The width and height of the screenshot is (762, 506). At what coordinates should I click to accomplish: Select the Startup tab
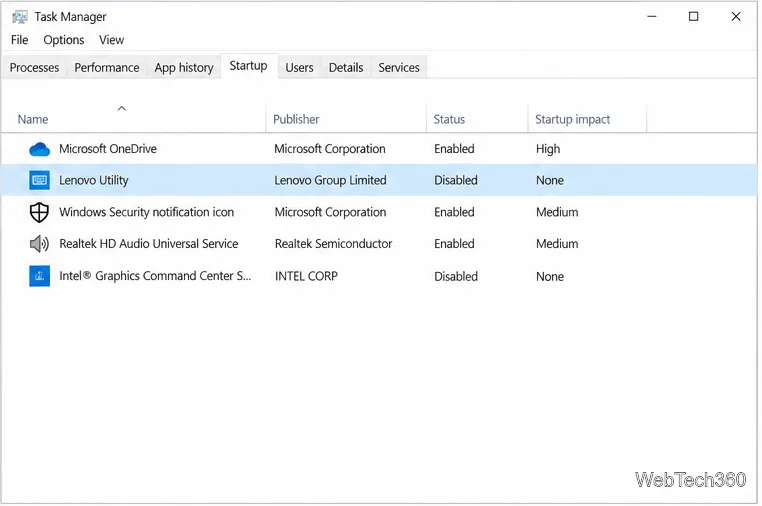249,66
